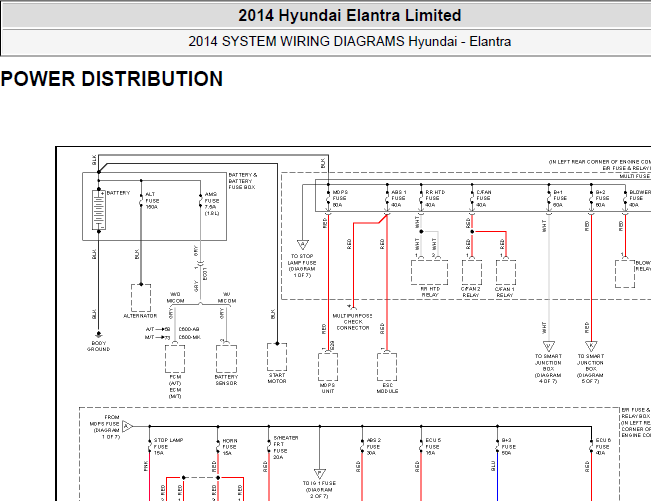This screenshot has width=651, height=501.
Task: Click the 'ABS 1 FUSE 40A' label
Action: tap(399, 198)
